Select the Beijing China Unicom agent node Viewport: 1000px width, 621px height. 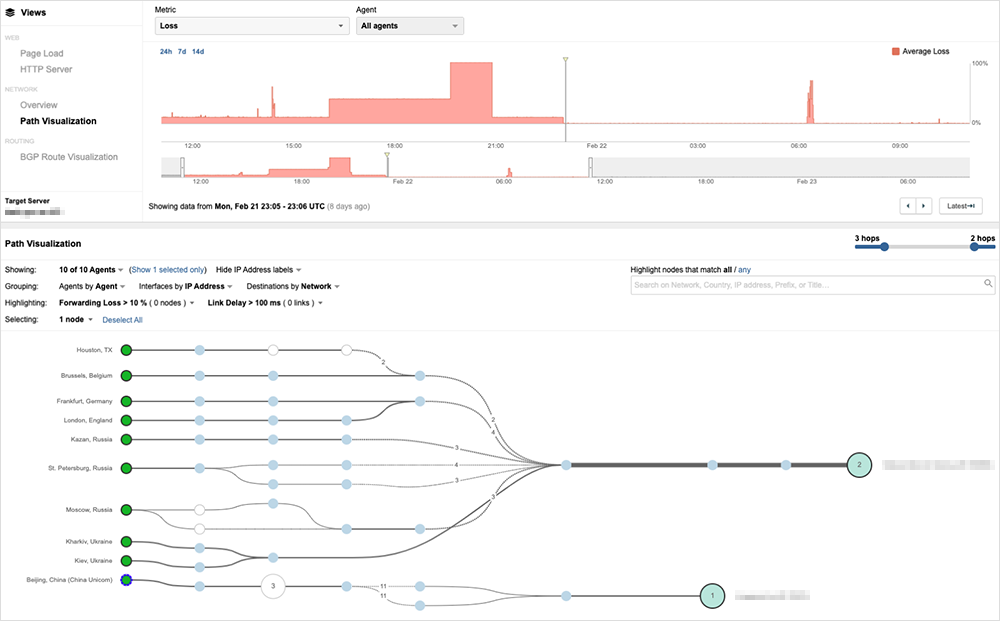(x=126, y=580)
